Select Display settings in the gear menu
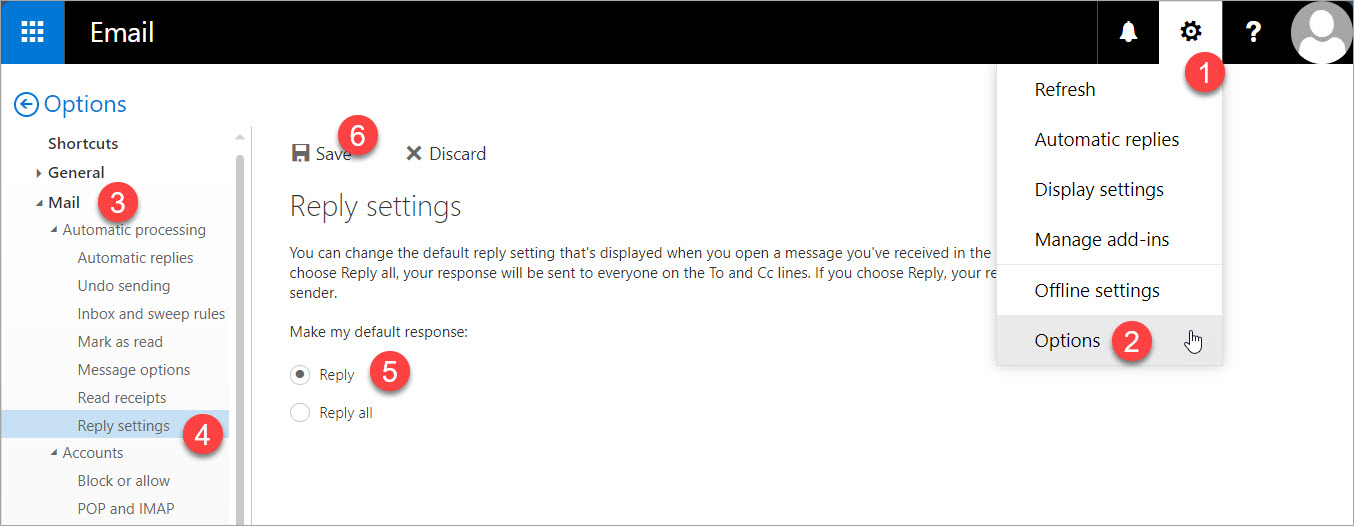This screenshot has height=526, width=1354. (1099, 190)
